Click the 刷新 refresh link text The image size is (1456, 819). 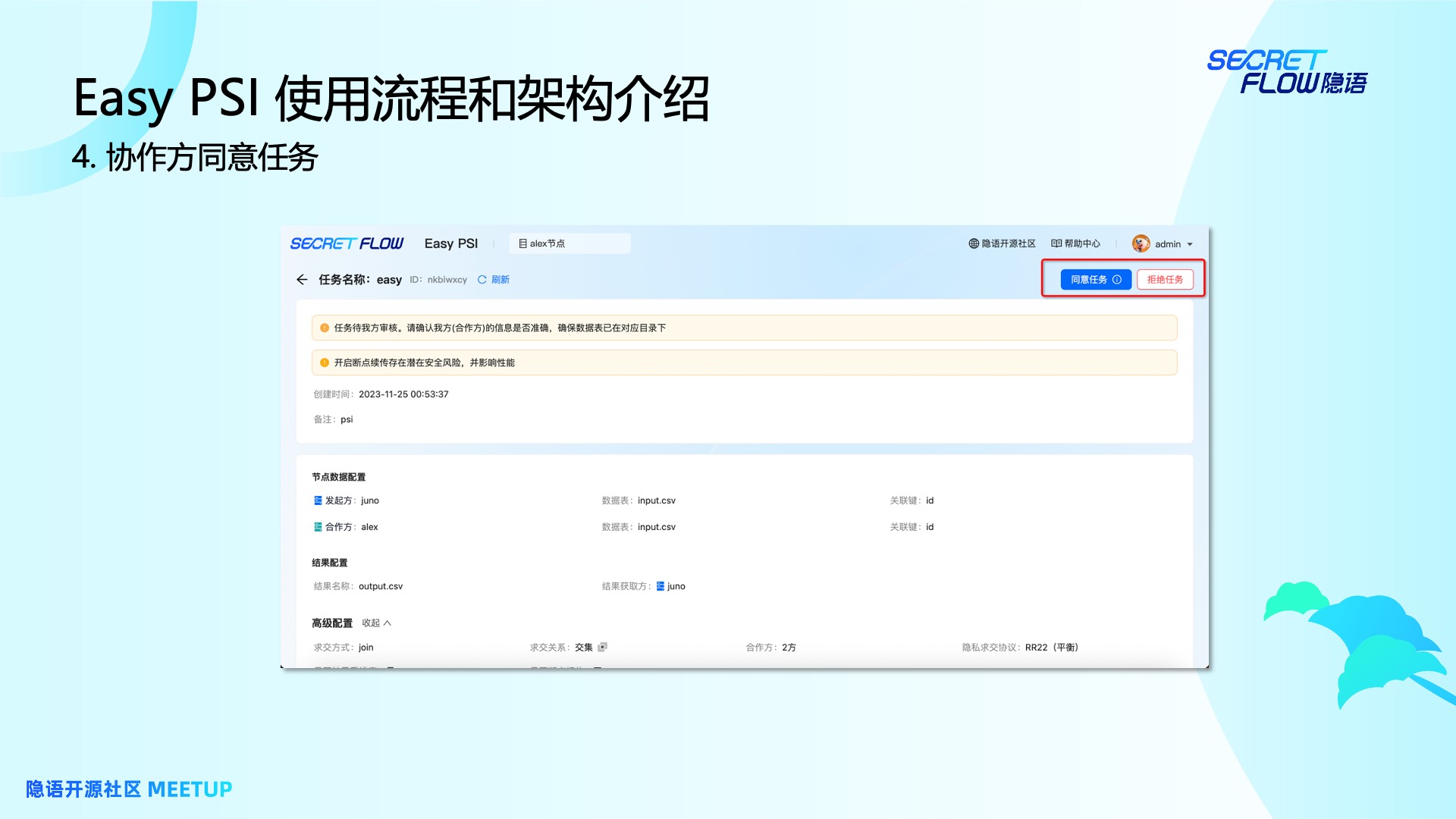click(500, 280)
